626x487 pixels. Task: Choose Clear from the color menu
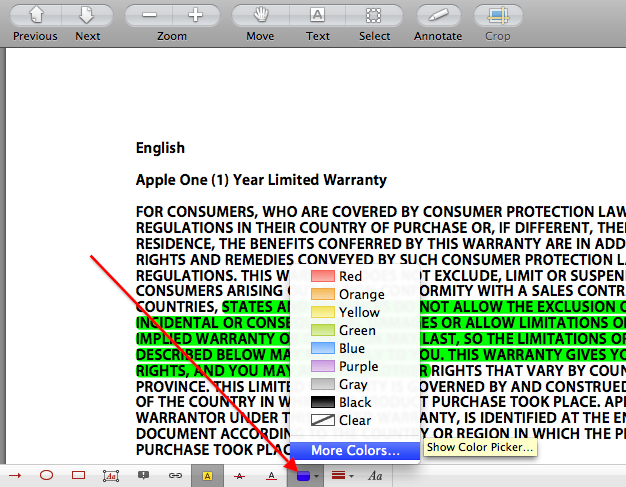[355, 420]
